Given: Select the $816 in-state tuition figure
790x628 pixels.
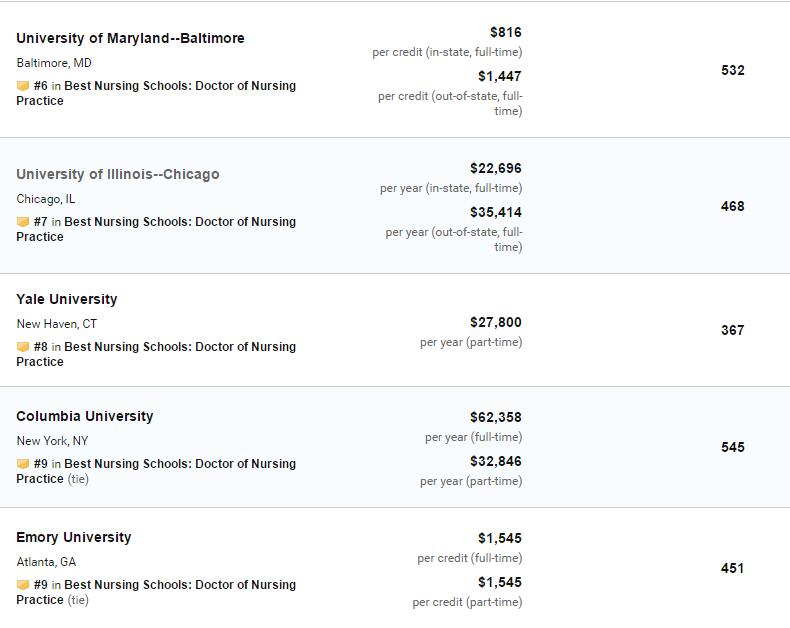Looking at the screenshot, I should [x=506, y=32].
